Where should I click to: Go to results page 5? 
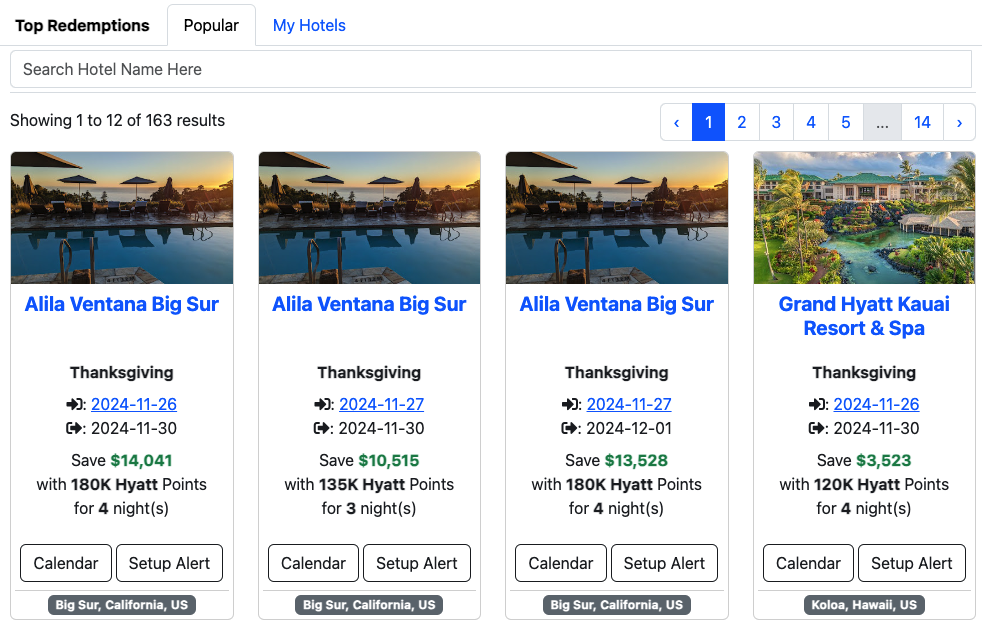point(845,122)
